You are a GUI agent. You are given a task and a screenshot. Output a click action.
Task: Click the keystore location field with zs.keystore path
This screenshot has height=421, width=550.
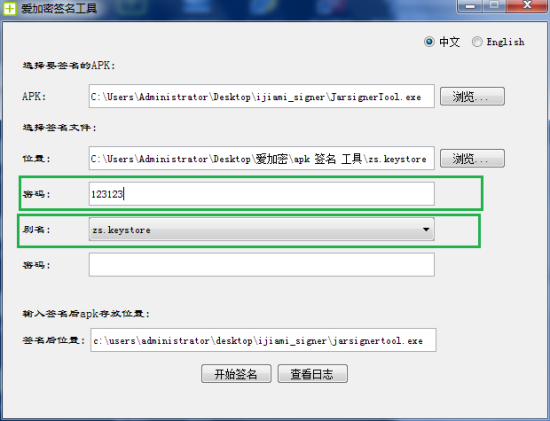pos(262,158)
